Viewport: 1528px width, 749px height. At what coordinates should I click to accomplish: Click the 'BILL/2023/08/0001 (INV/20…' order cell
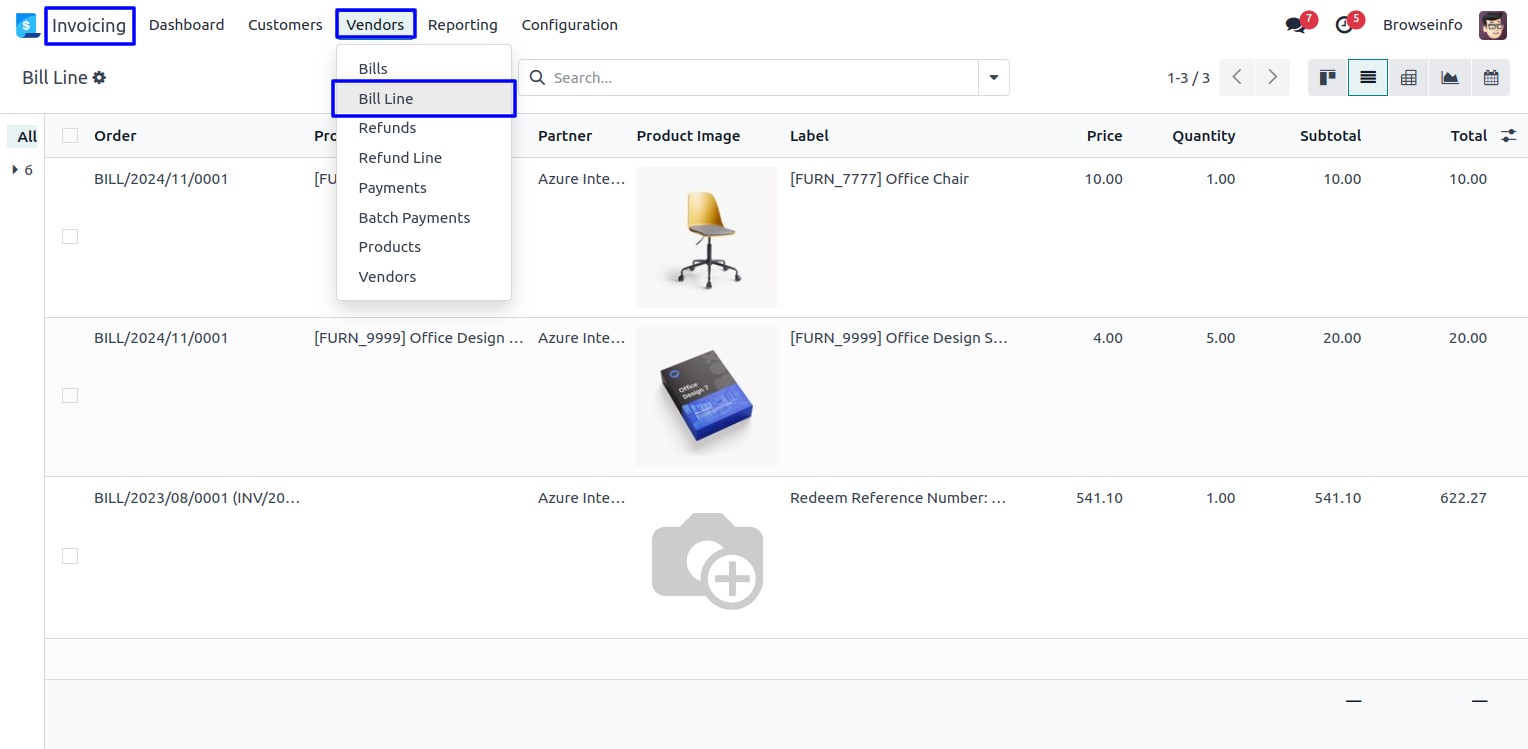point(197,498)
